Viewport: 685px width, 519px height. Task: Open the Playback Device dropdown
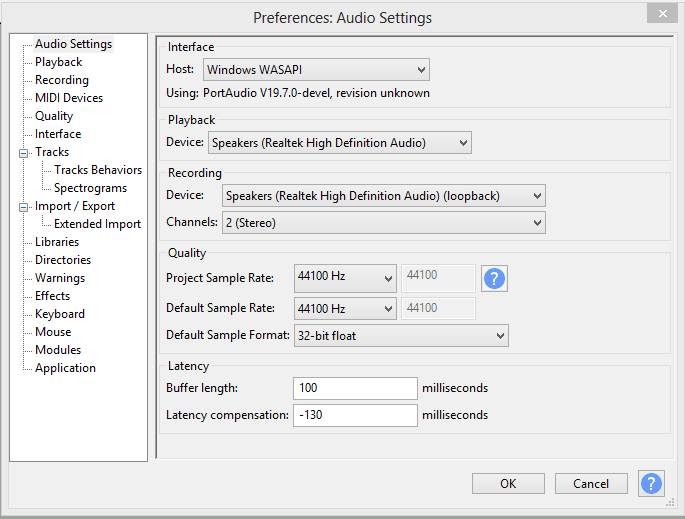click(340, 143)
